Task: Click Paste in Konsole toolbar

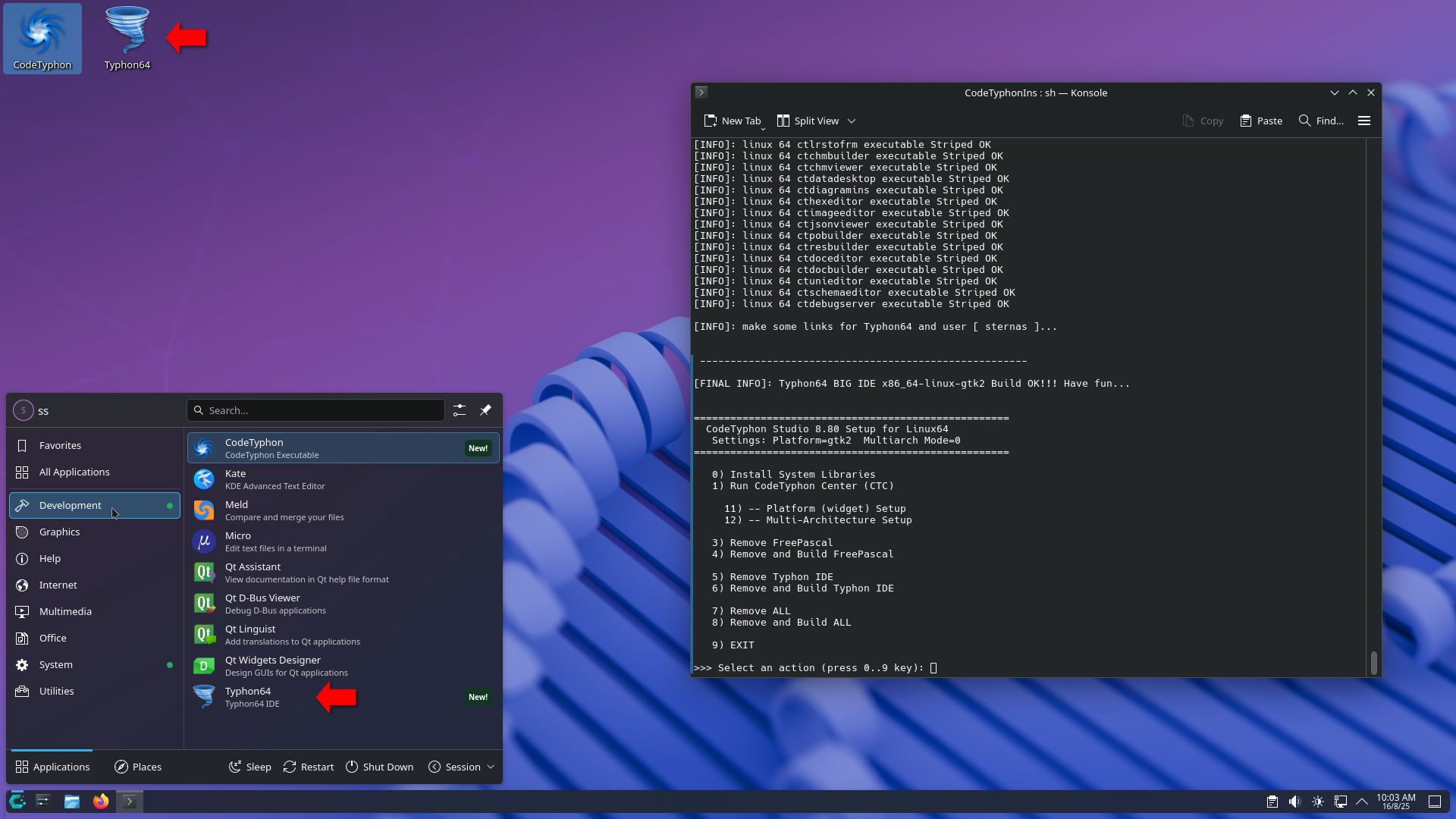Action: click(x=1261, y=121)
